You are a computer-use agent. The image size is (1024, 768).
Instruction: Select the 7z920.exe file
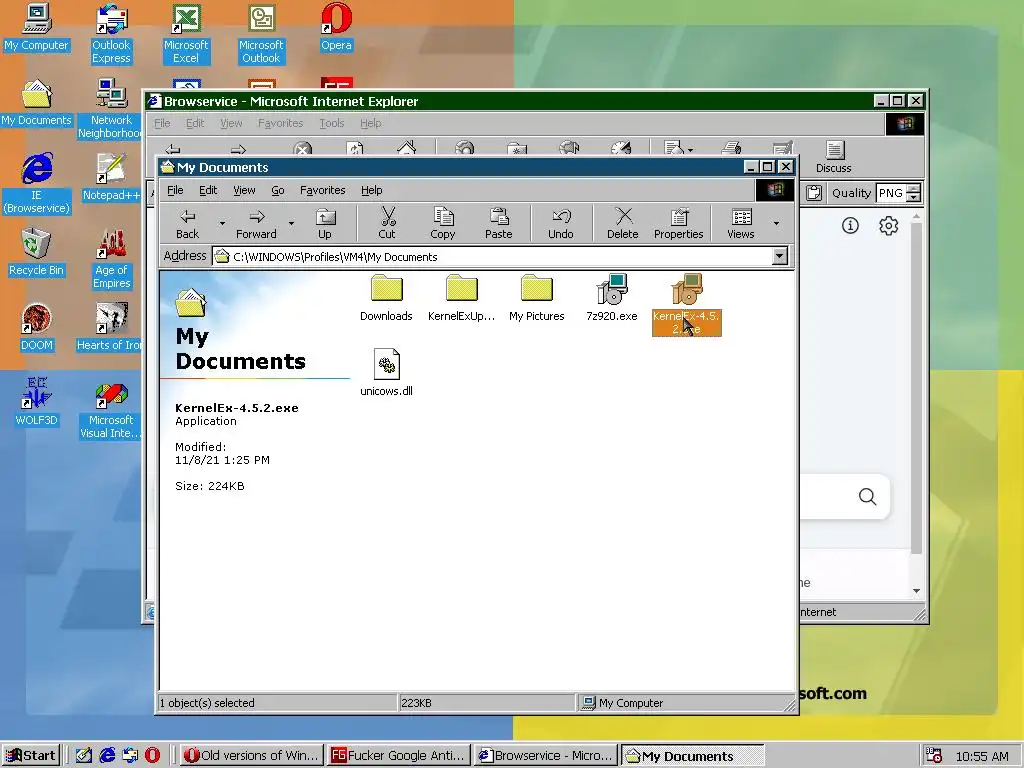(612, 298)
